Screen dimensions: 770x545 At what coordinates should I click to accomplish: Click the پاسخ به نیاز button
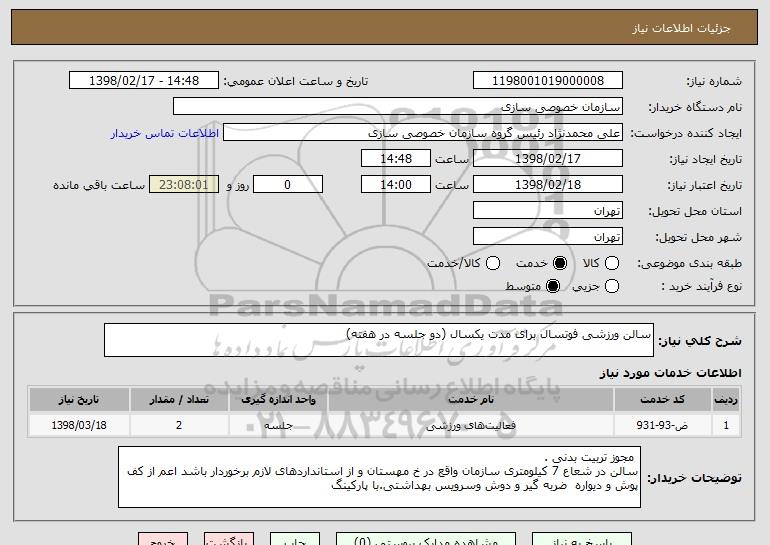[x=582, y=539]
